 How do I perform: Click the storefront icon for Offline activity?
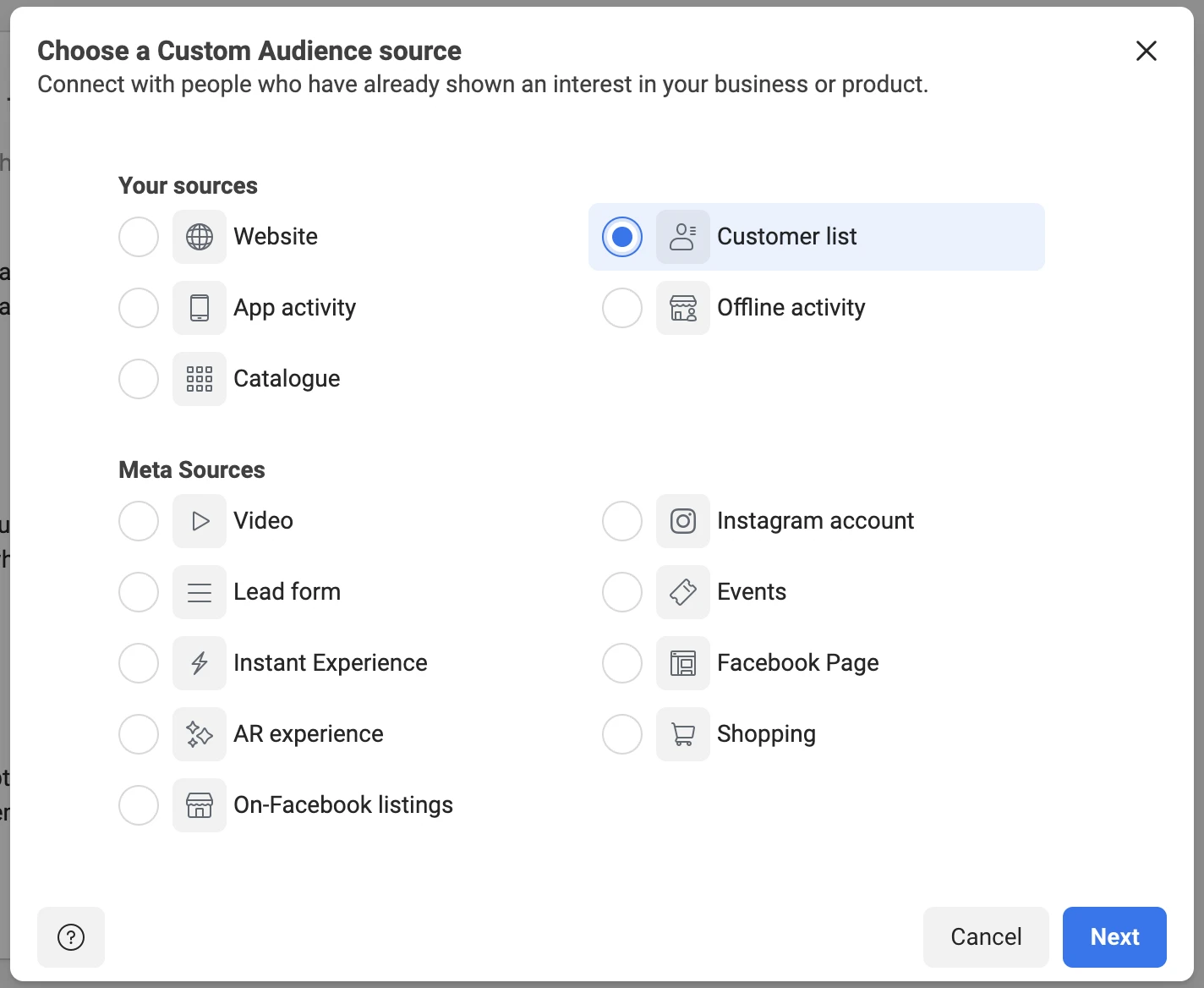[x=683, y=308]
